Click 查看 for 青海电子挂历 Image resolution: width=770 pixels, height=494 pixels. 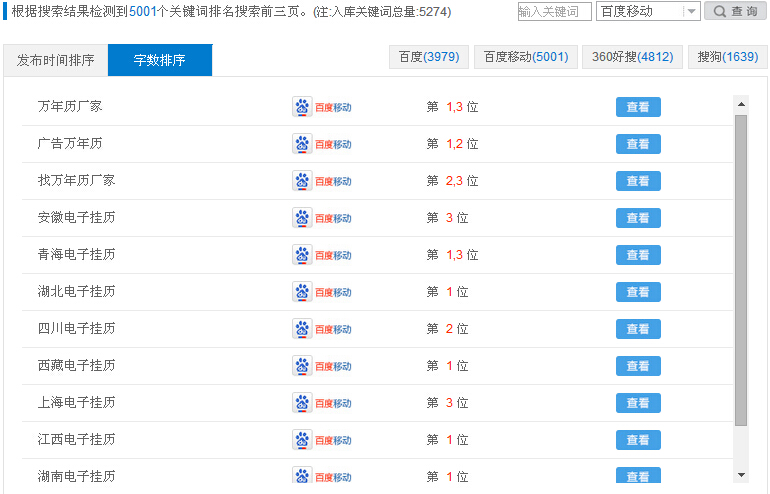[638, 255]
